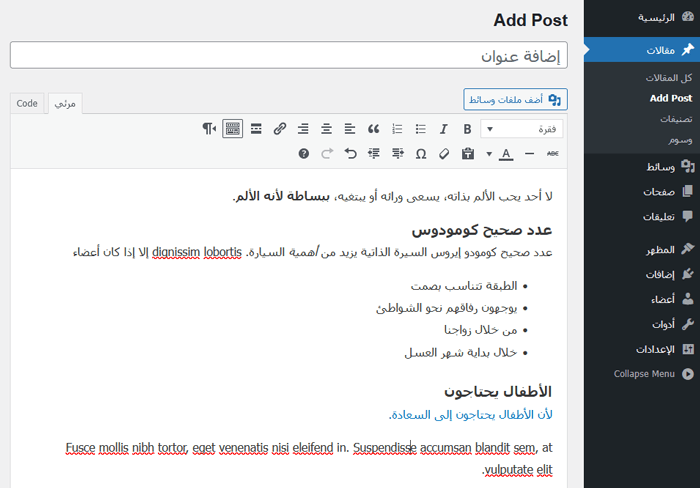Switch to the Code editor tab
Image resolution: width=700 pixels, height=488 pixels.
click(x=28, y=103)
